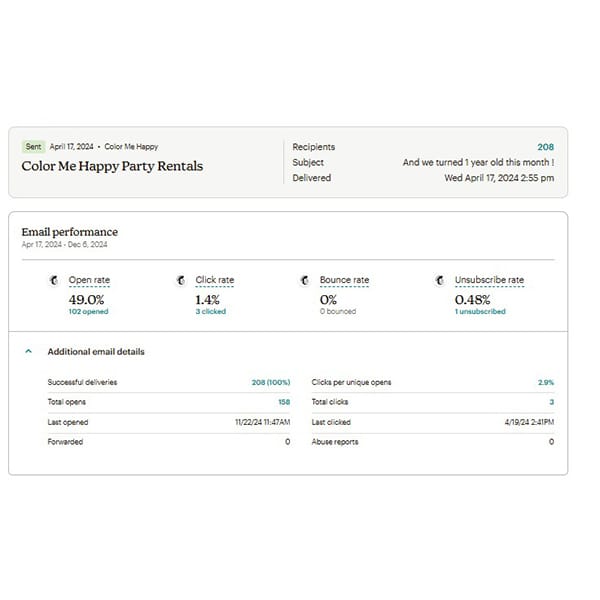The image size is (600, 600).
Task: View the 1 unsubscribed link
Action: tap(480, 311)
